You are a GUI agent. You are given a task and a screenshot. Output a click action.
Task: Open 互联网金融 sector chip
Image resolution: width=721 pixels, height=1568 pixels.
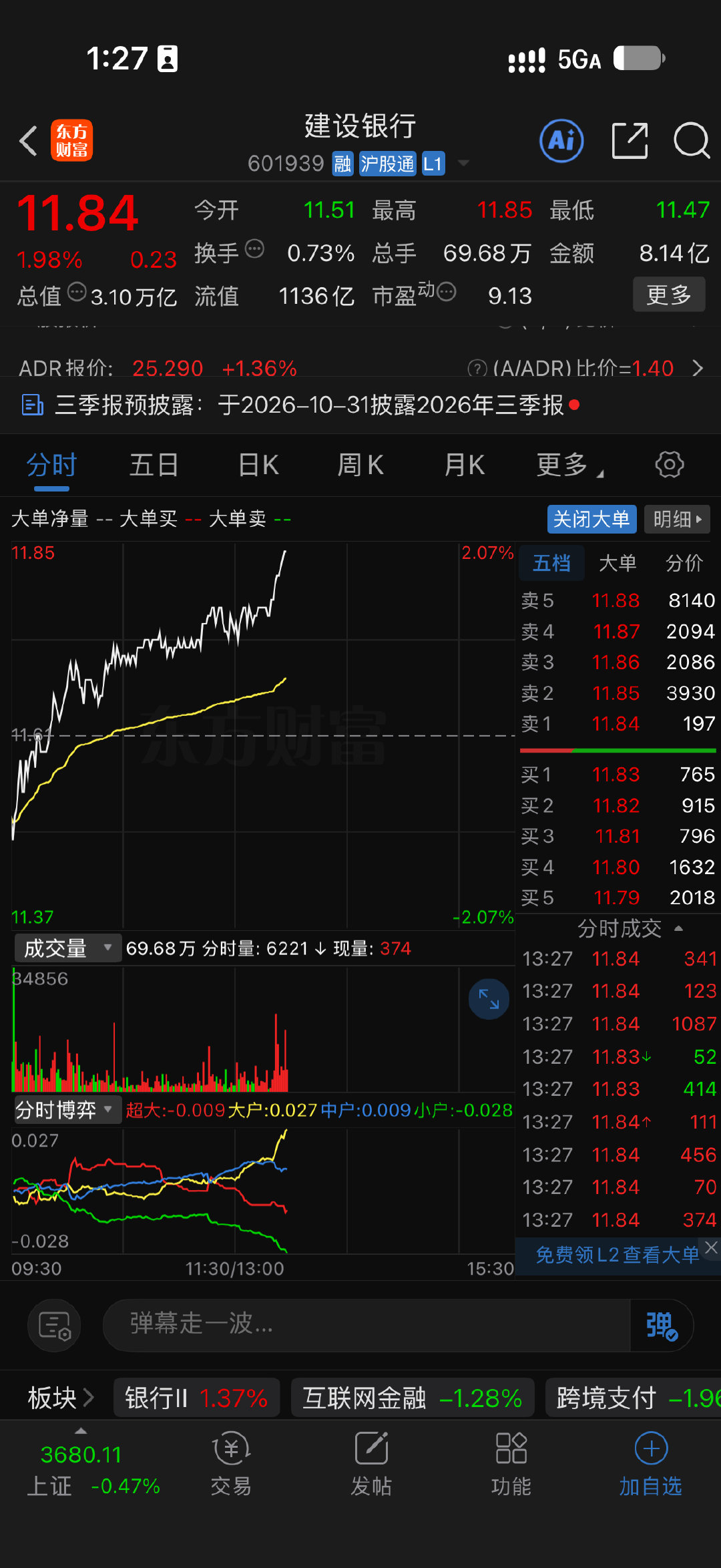(413, 1397)
